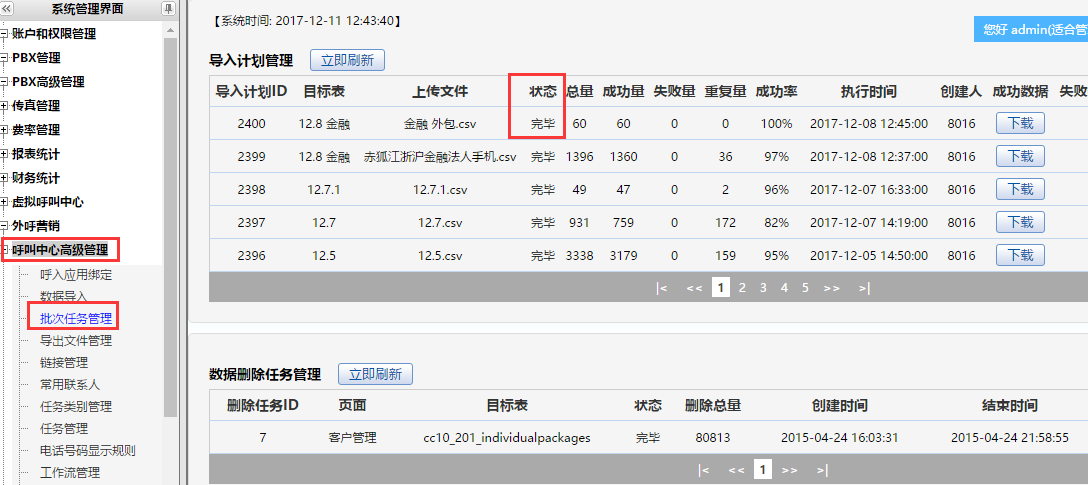
Task: Click the pin icon in sidebar header
Action: click(x=168, y=9)
